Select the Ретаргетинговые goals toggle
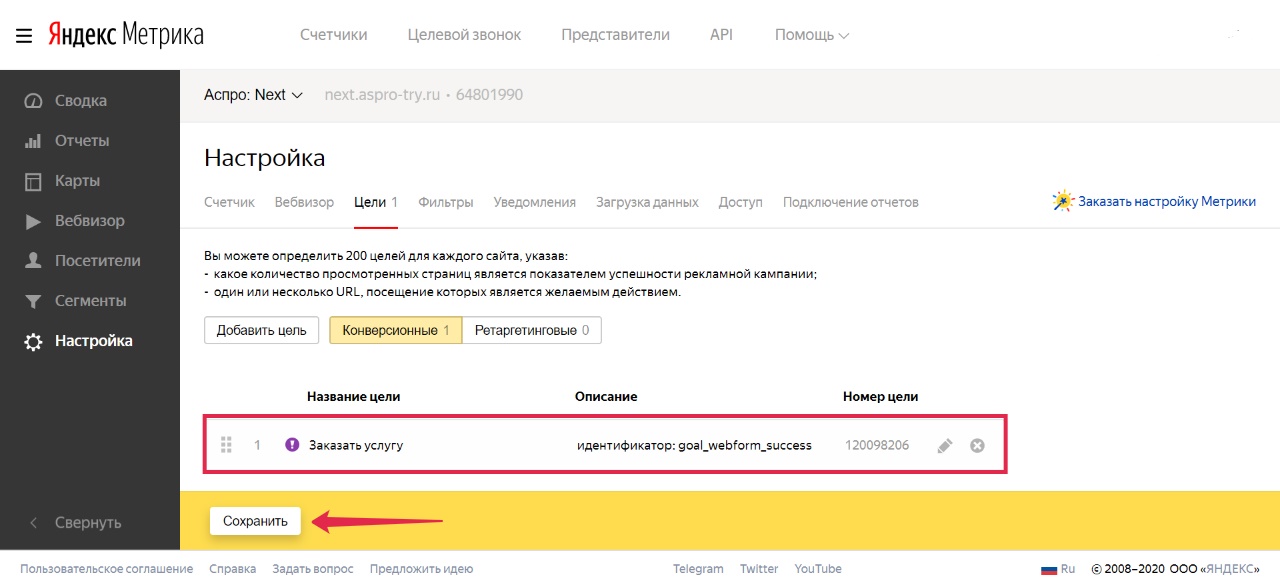This screenshot has width=1280, height=586. click(x=532, y=330)
